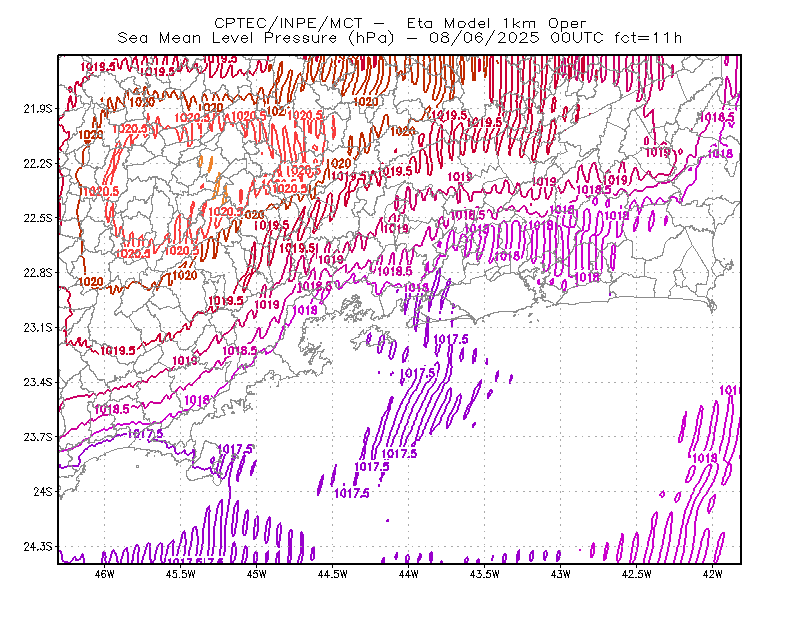Click the longitude label '45.5W'
Screen dimensions: 800x618
point(181,574)
